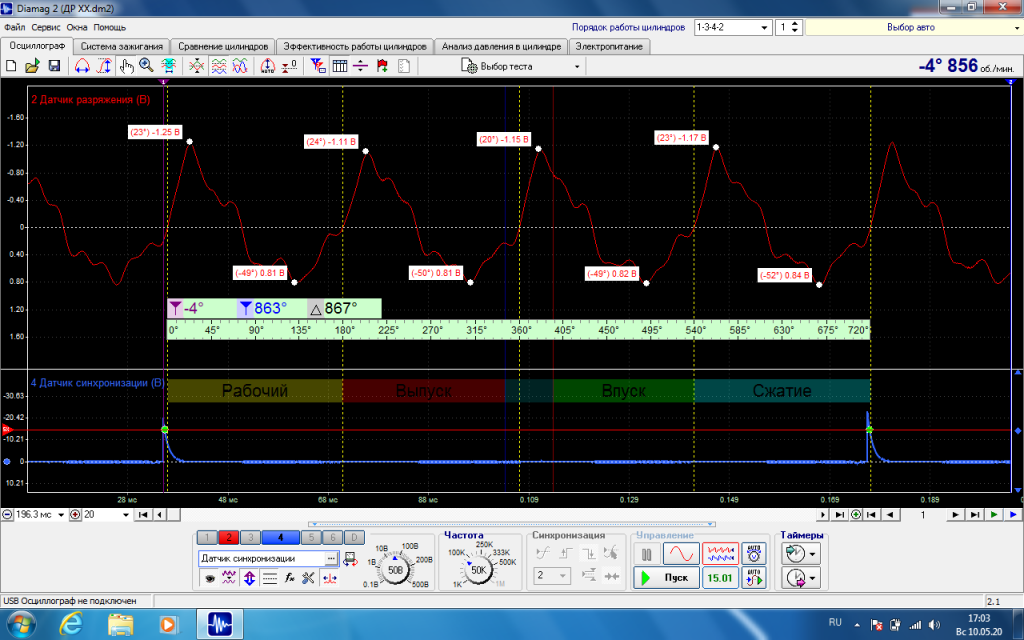The height and width of the screenshot is (640, 1024).
Task: Open the Помощь menu
Action: [110, 27]
